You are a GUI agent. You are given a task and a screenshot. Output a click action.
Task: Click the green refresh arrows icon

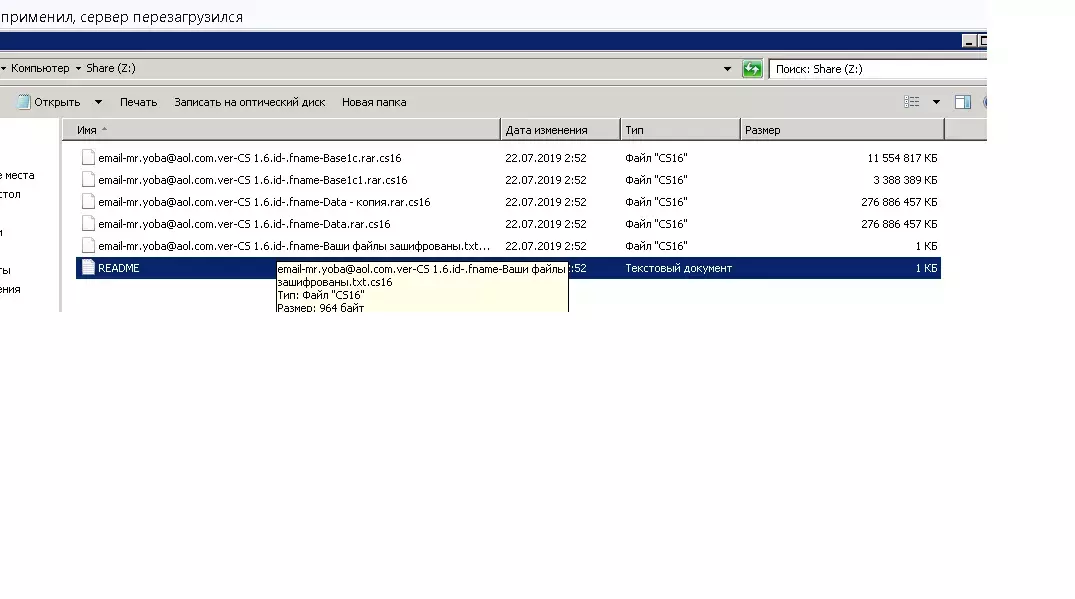pos(752,69)
